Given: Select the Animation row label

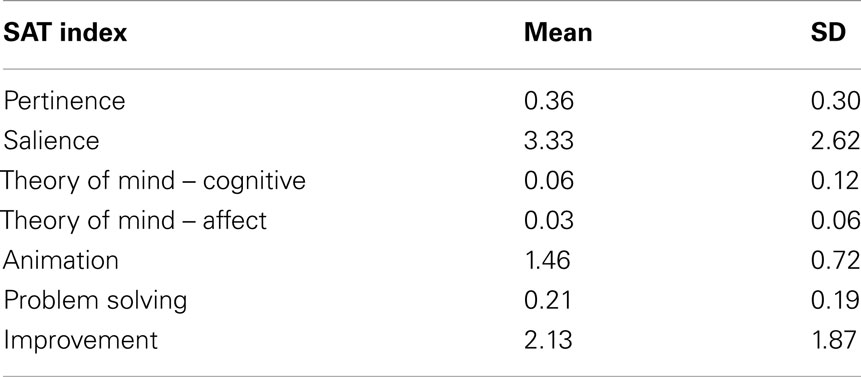Looking at the screenshot, I should [60, 260].
